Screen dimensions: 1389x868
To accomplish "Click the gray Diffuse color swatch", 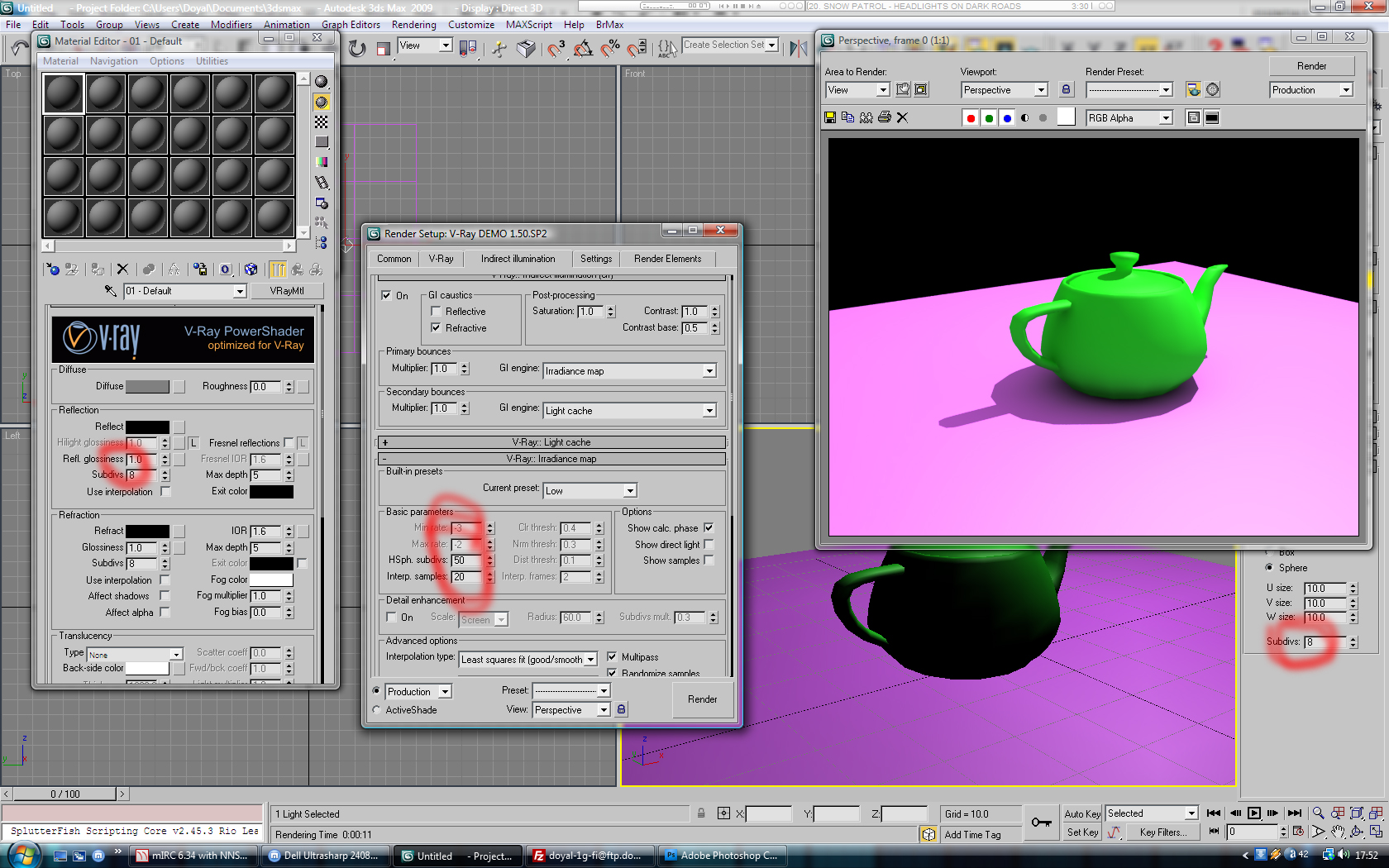I will tap(147, 387).
